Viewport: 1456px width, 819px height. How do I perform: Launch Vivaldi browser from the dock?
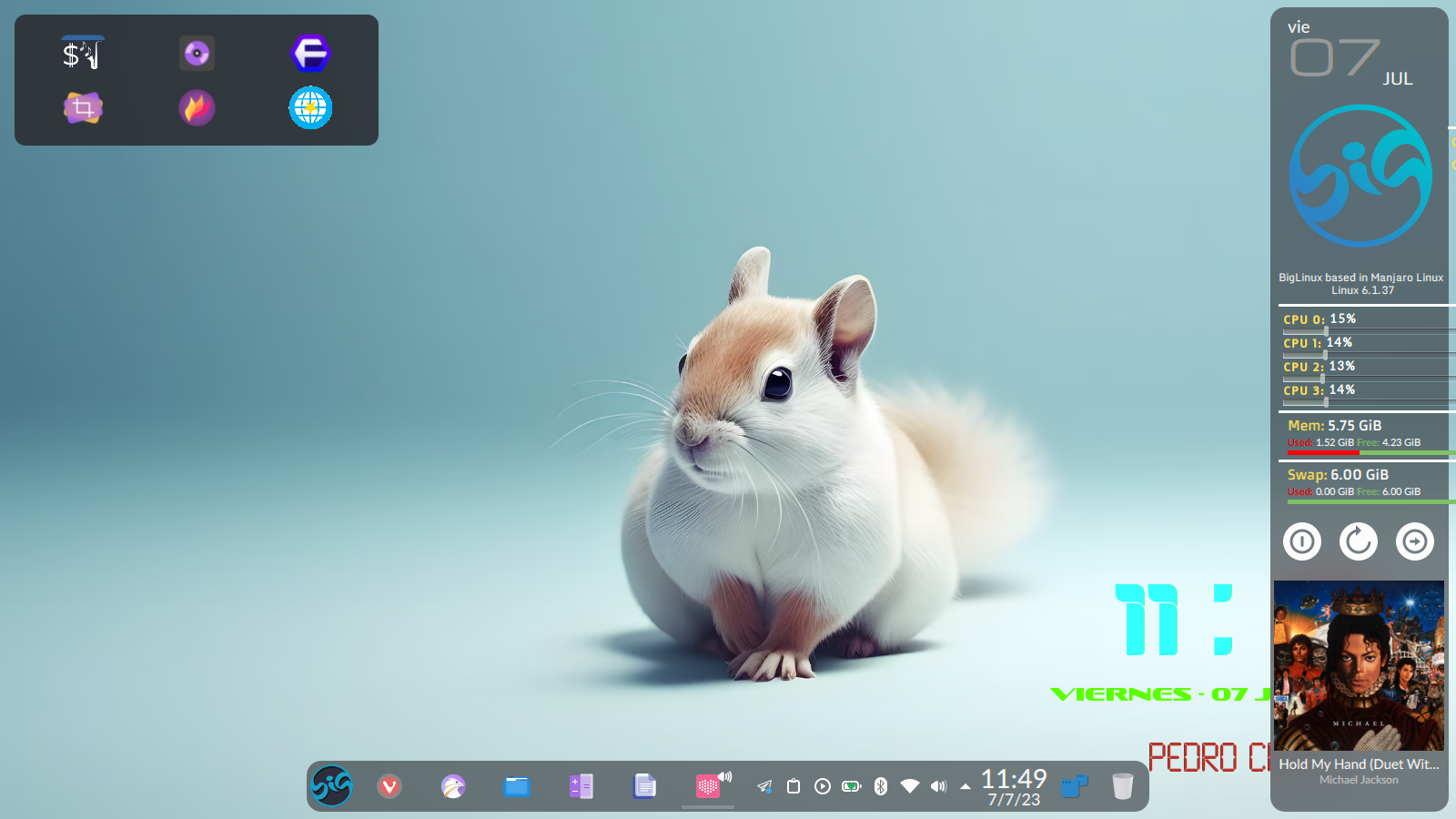tap(389, 786)
